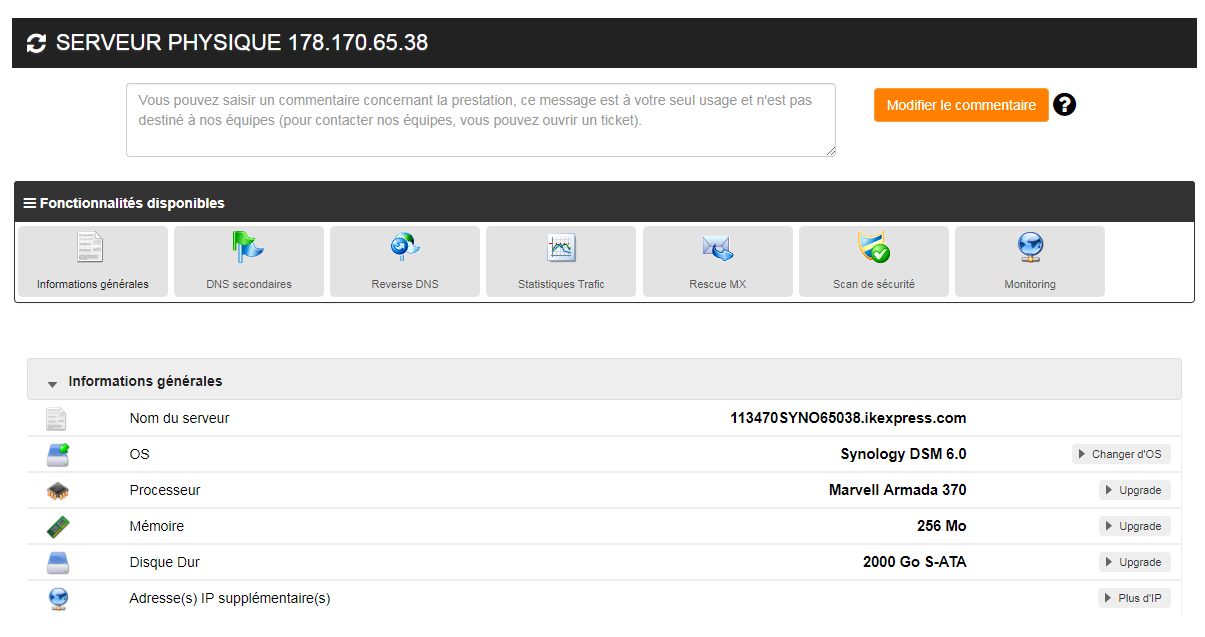Click Upgrade button for Mémoire

coord(1134,526)
